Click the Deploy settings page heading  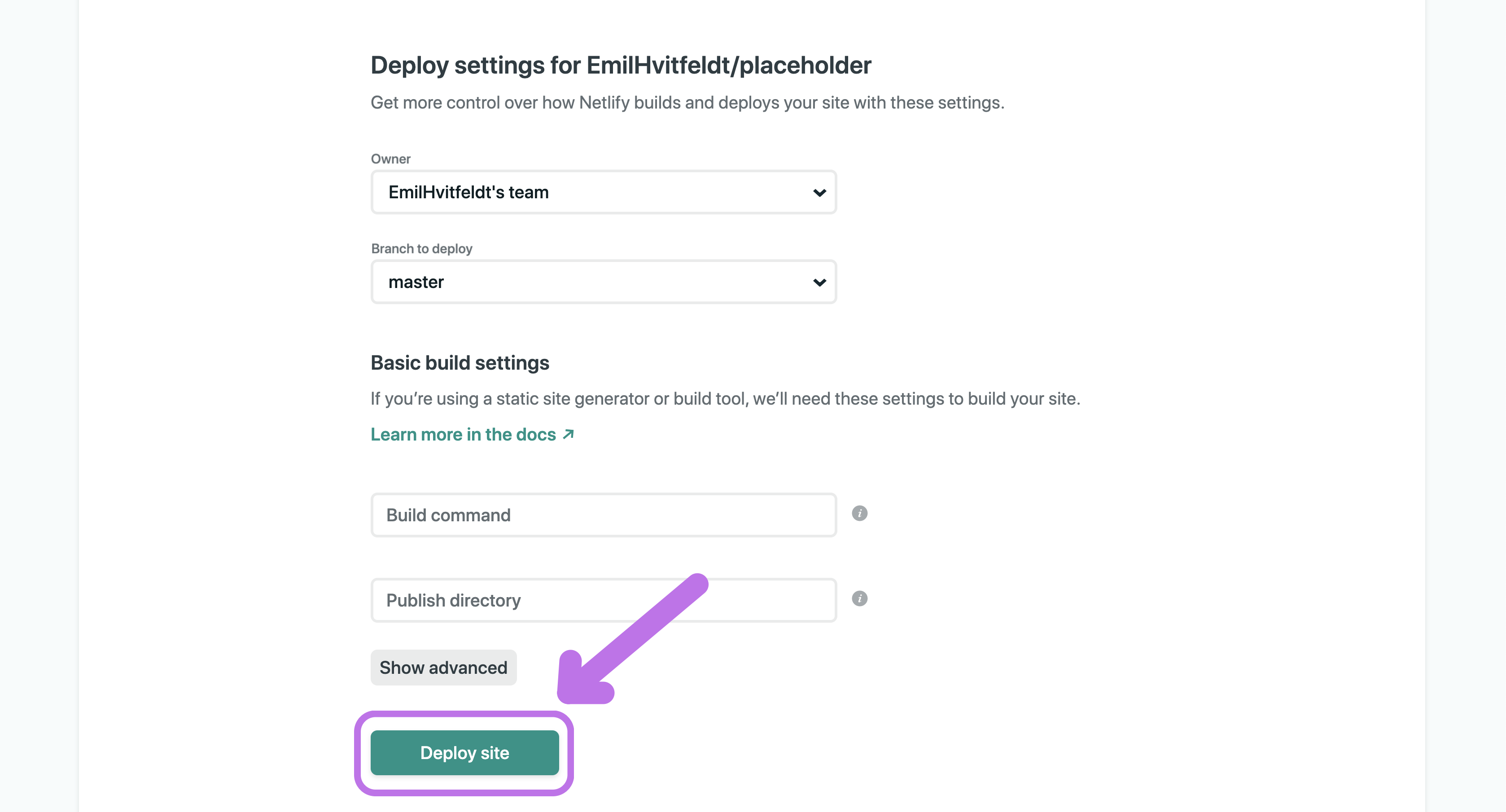pos(620,65)
